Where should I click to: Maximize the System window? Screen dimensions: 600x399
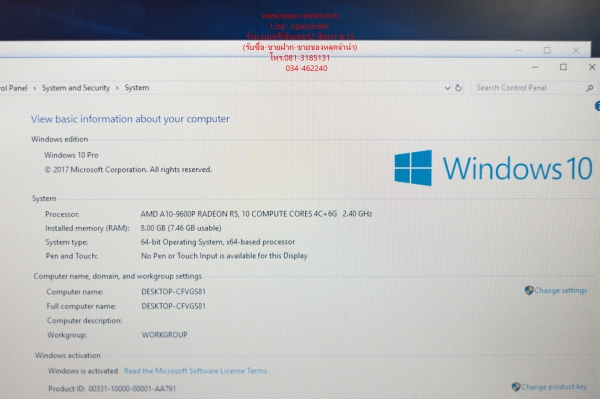pos(563,67)
